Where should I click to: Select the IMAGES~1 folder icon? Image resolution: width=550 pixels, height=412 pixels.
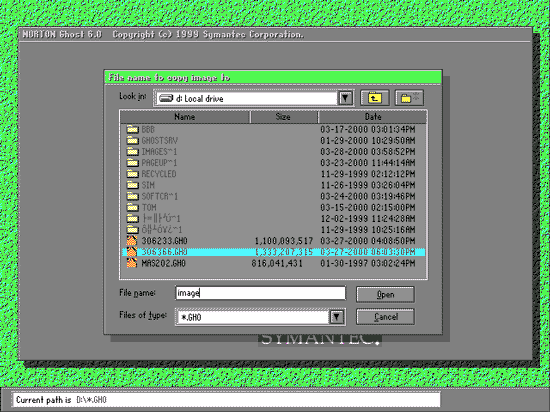tap(132, 152)
